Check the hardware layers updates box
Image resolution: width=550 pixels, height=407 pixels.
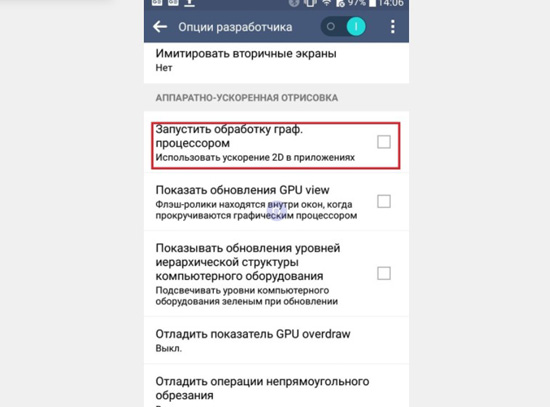click(x=384, y=273)
